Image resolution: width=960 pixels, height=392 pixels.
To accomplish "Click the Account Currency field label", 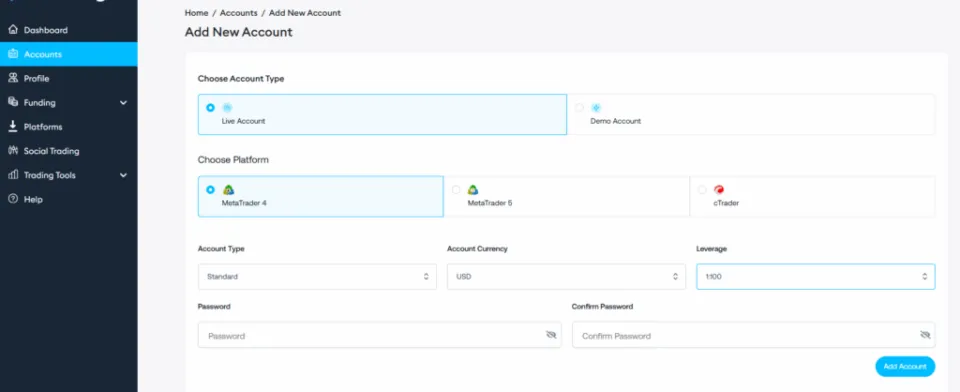I will [x=477, y=249].
